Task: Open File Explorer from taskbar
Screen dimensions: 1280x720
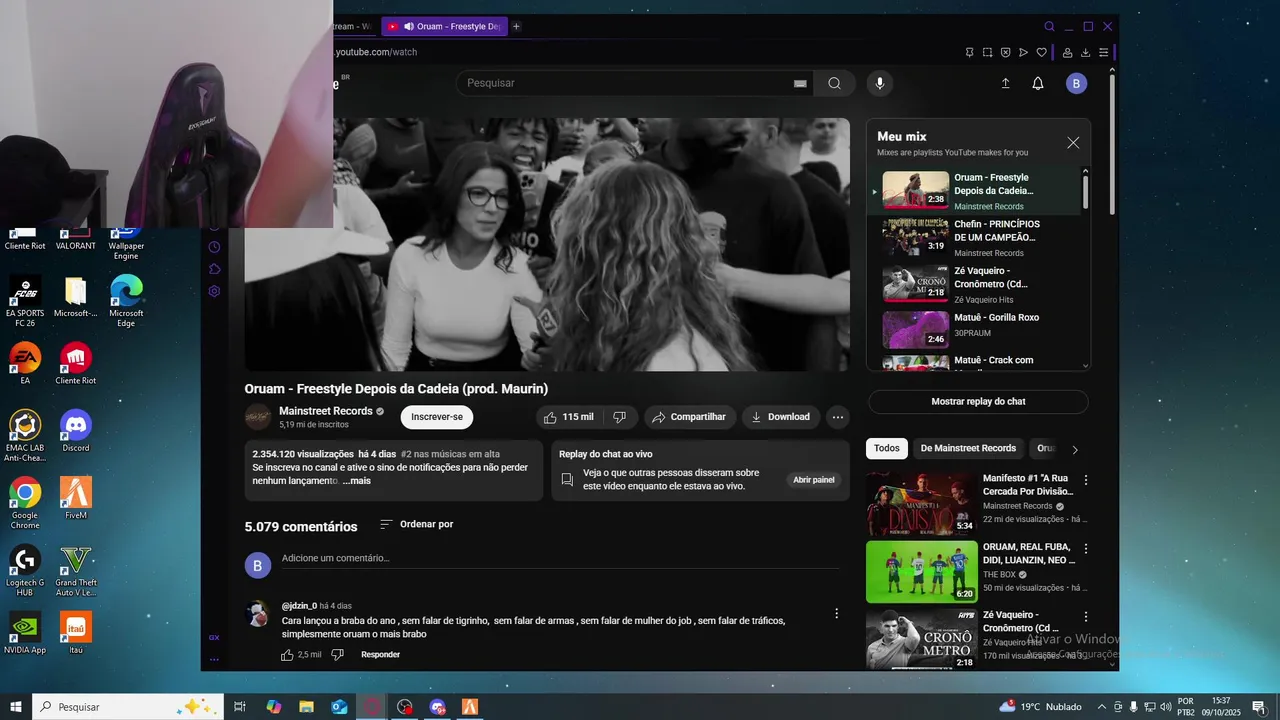Action: point(306,707)
